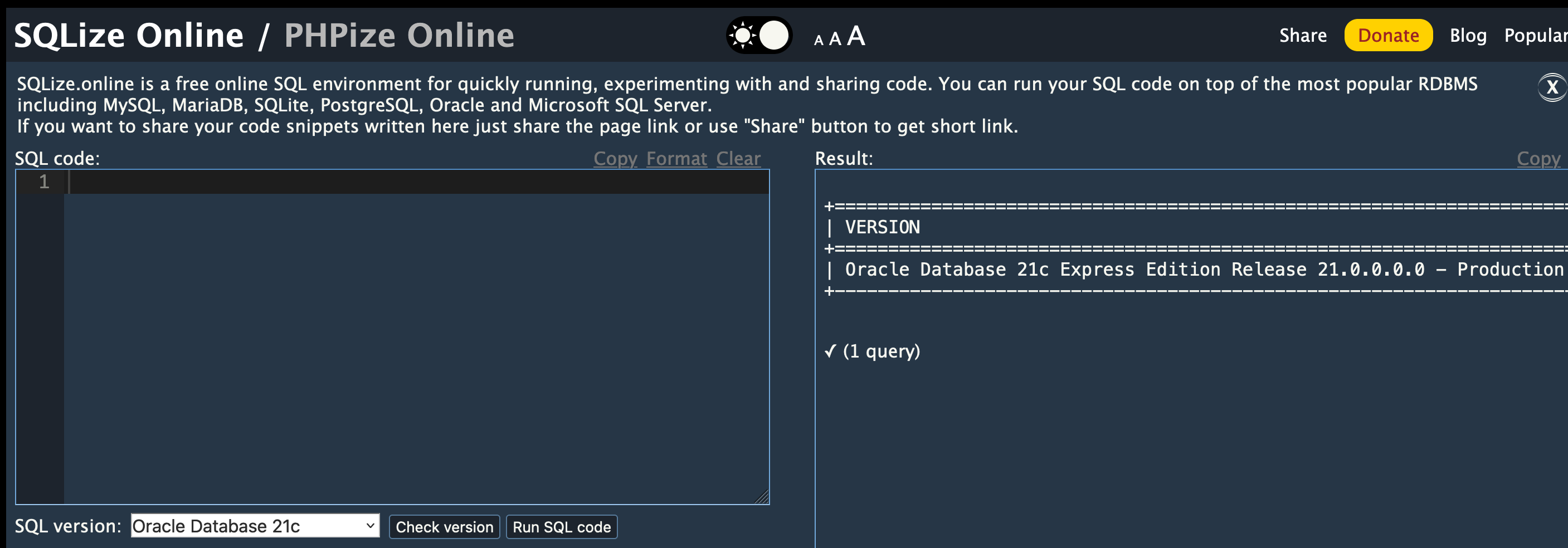Copy the Result output
Screen dimensions: 1568x548
[1538, 159]
